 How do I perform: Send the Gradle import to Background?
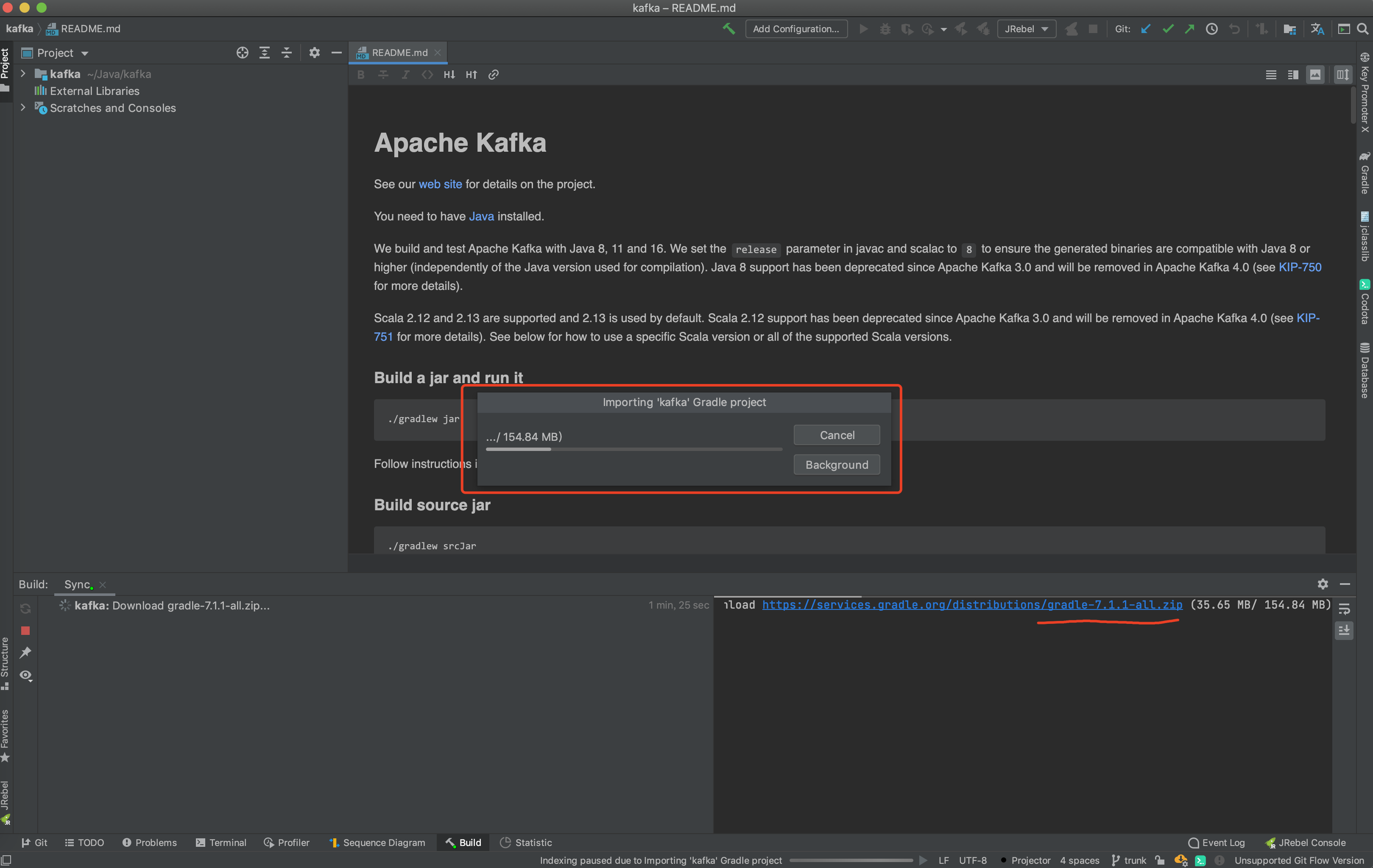837,465
